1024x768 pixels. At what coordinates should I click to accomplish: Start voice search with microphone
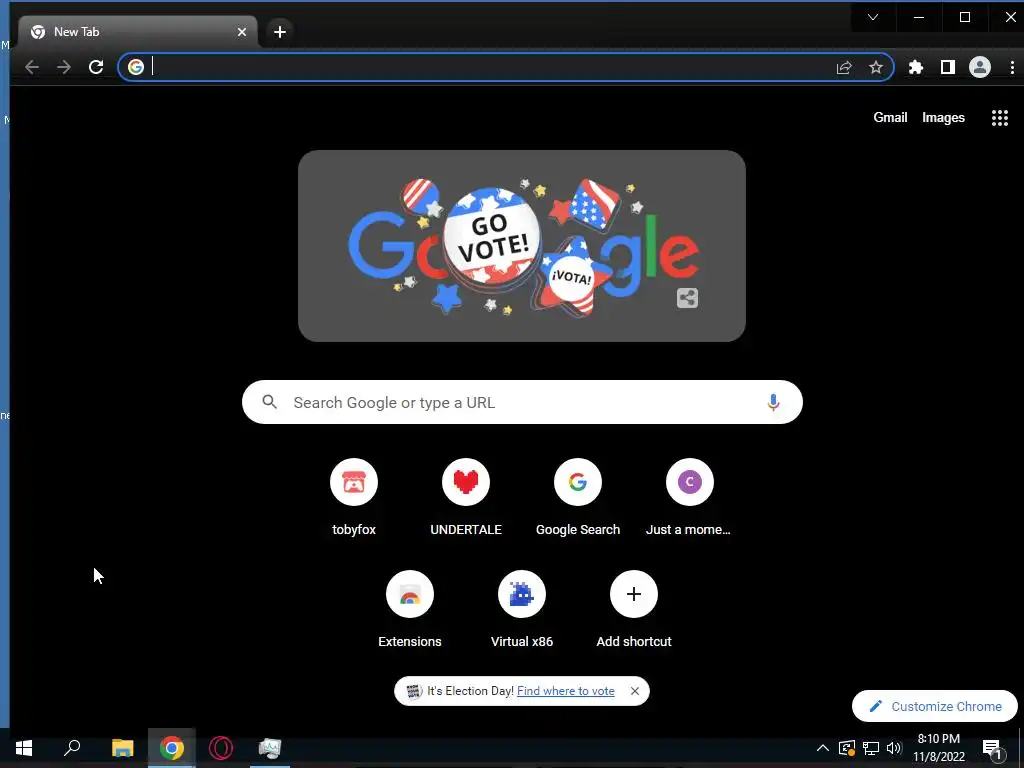click(x=773, y=402)
